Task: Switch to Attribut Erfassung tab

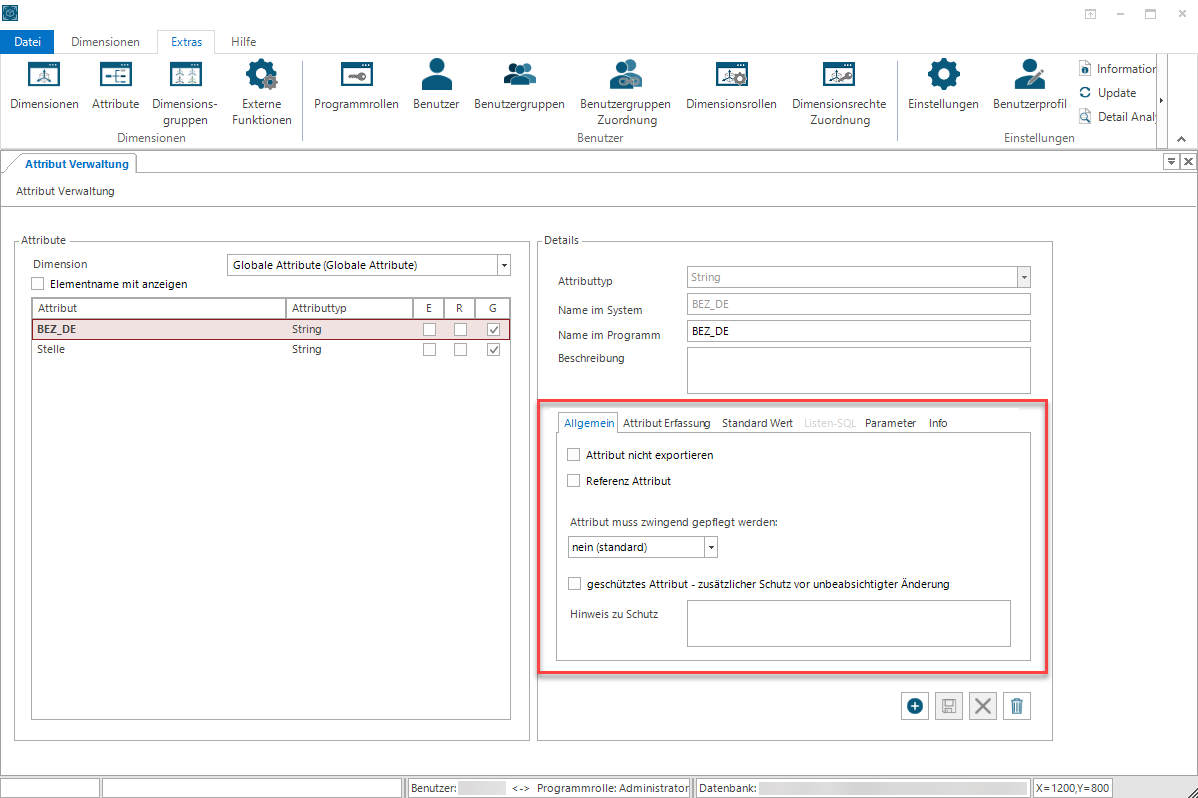Action: click(x=666, y=423)
